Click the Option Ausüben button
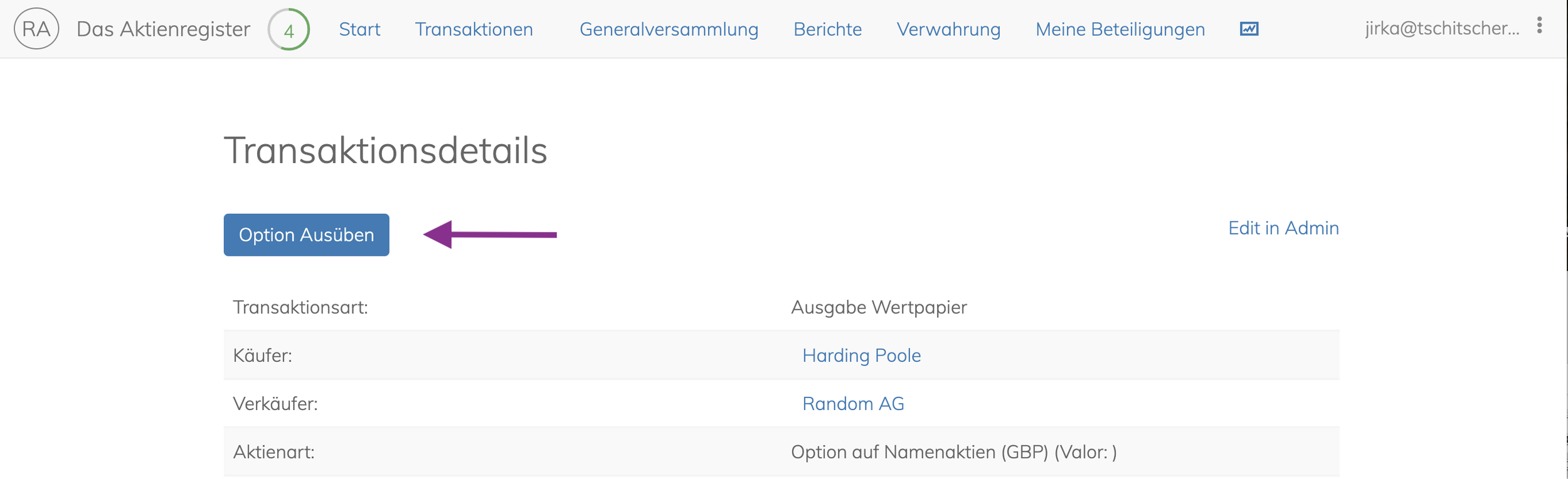The height and width of the screenshot is (479, 1568). [306, 234]
